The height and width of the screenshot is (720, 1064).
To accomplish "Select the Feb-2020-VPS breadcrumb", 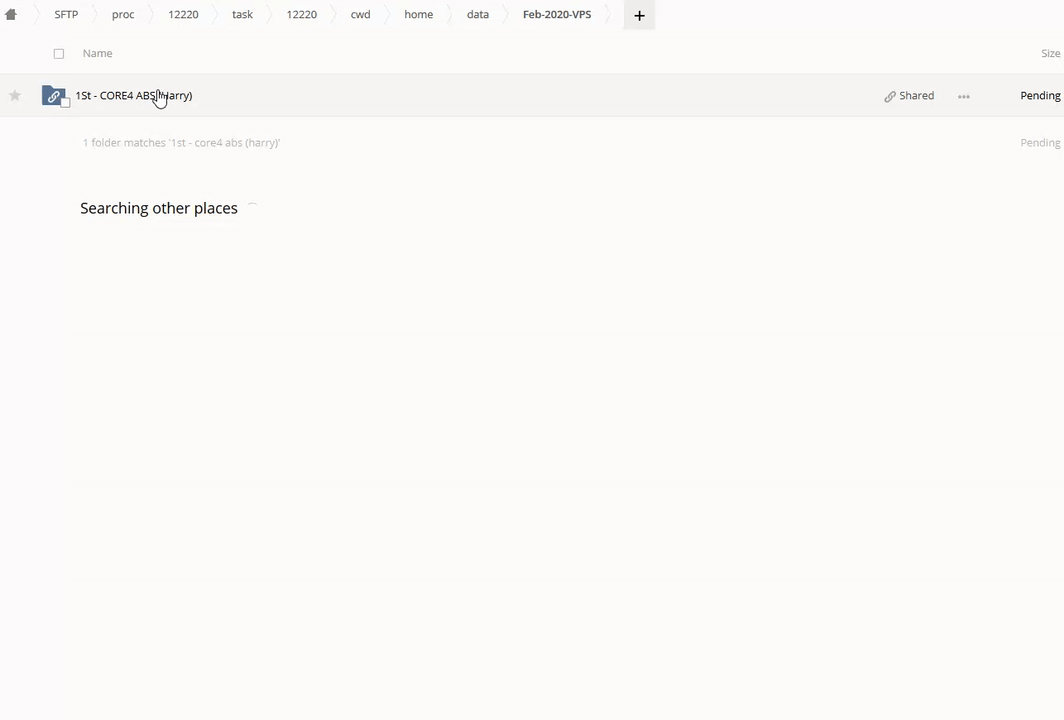I will click(557, 15).
